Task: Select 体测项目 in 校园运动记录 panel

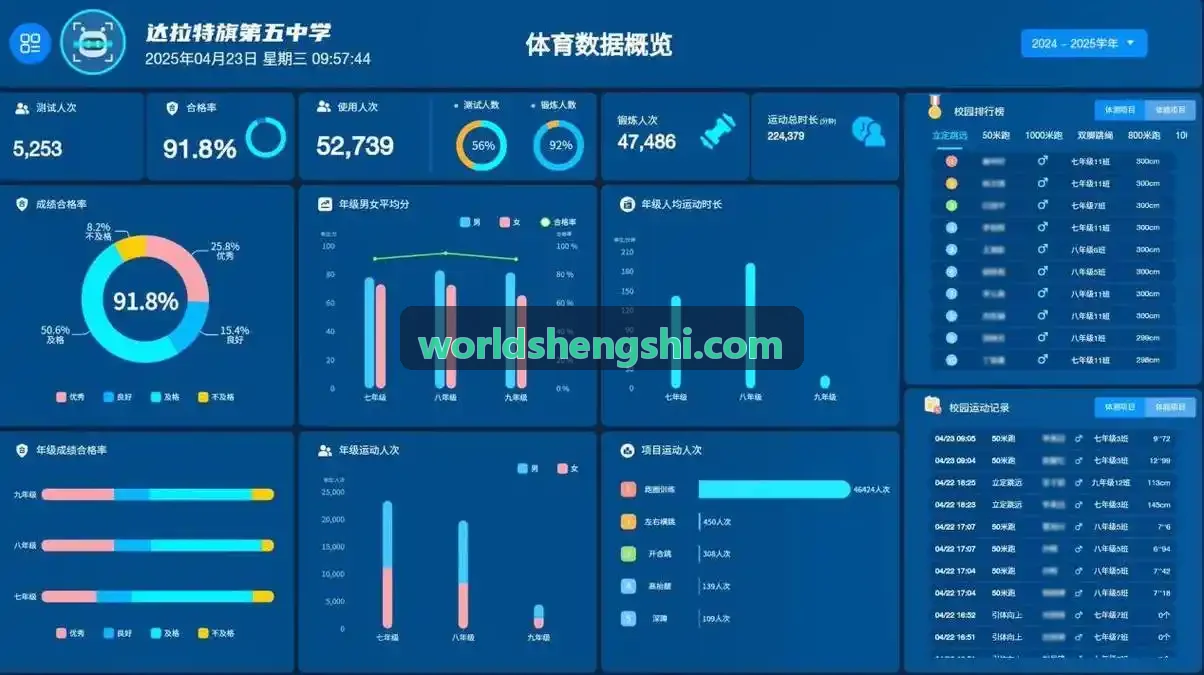Action: [1120, 407]
